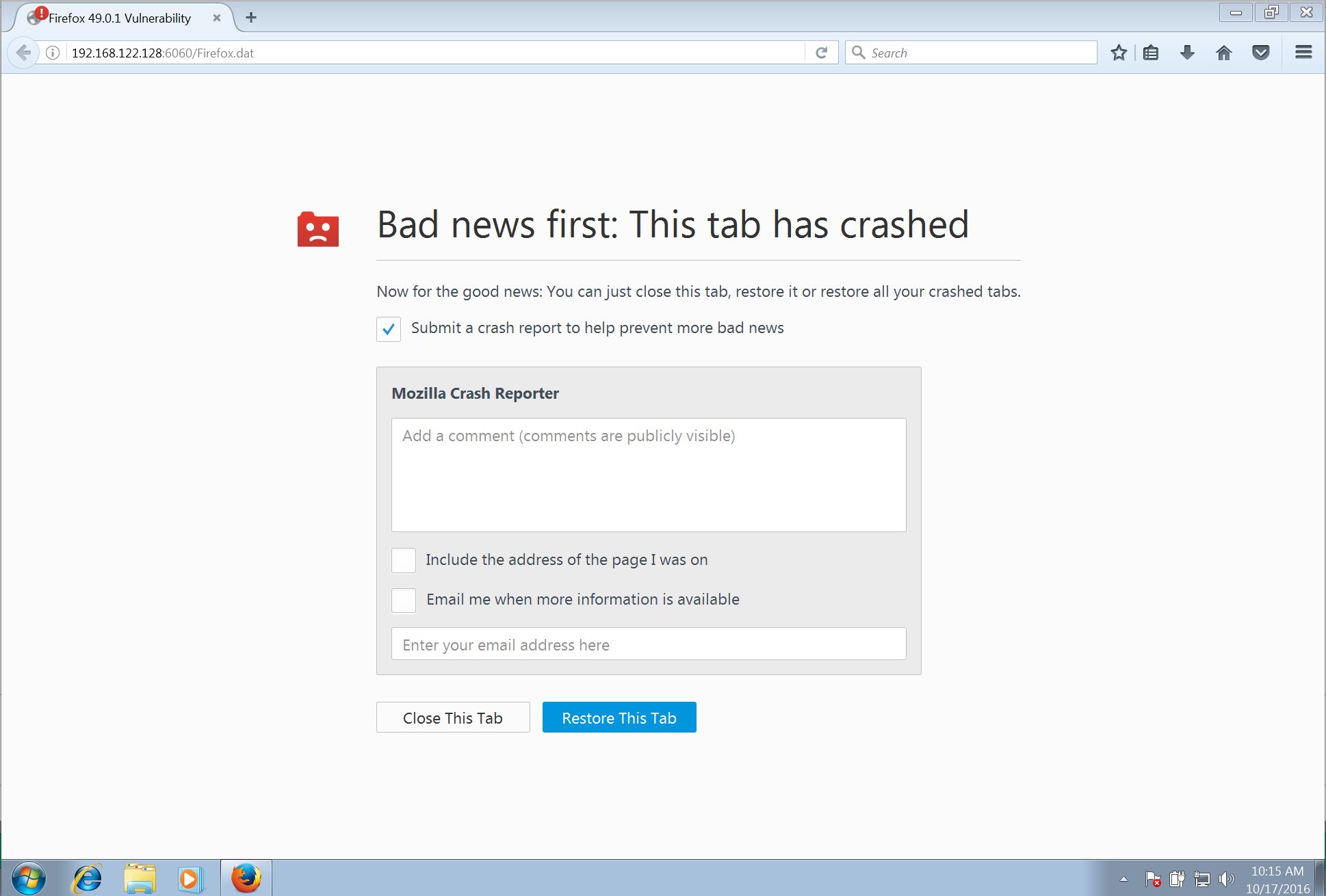Click the Close This Tab button
The image size is (1326, 896).
pyautogui.click(x=453, y=717)
